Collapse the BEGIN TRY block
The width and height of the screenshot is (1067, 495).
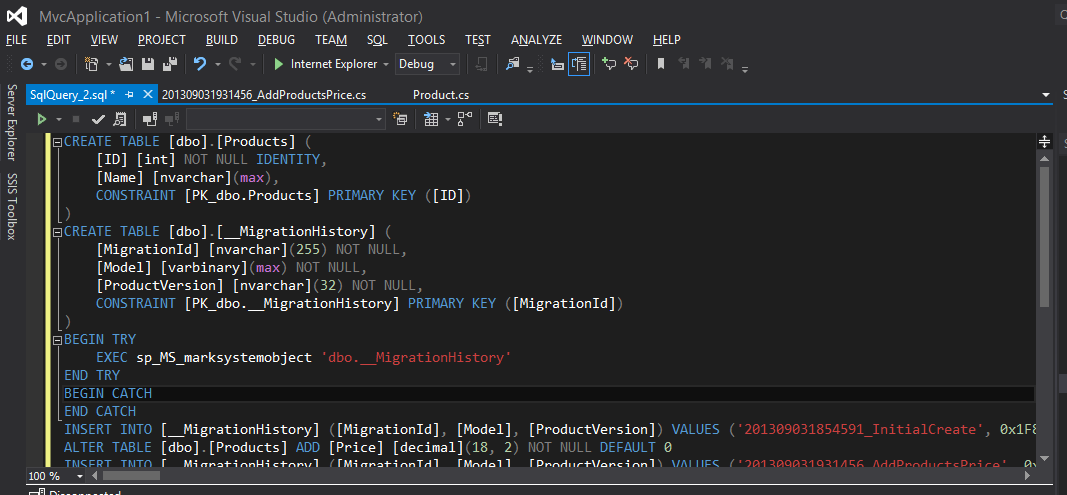[x=57, y=339]
